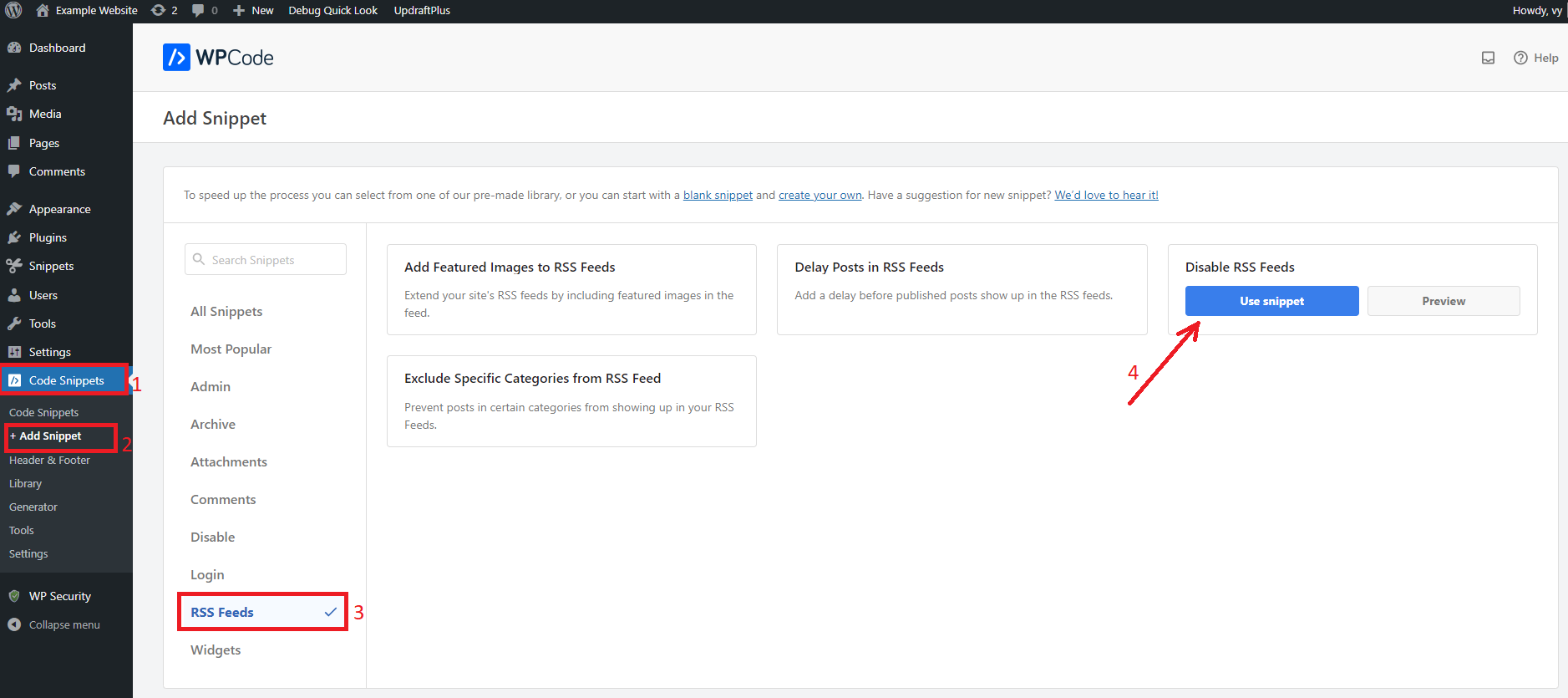Viewport: 1568px width, 698px height.
Task: Open the Users menu
Action: click(x=66, y=295)
